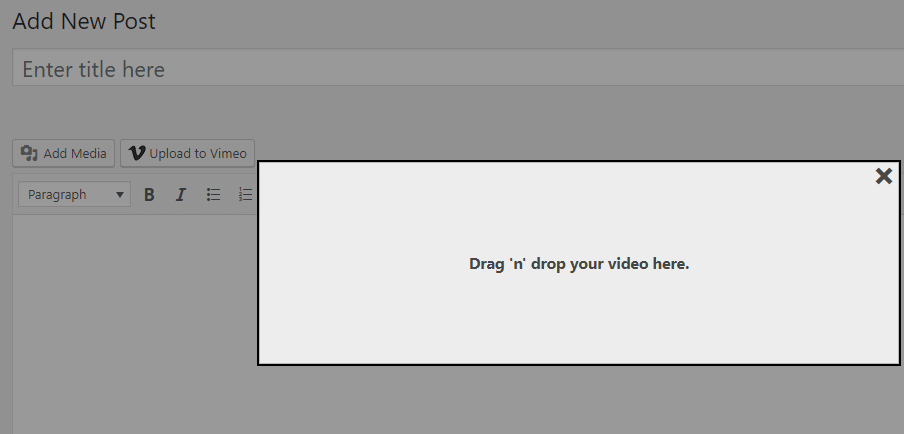Image resolution: width=904 pixels, height=434 pixels.
Task: Click the Add Media button
Action: pos(63,153)
